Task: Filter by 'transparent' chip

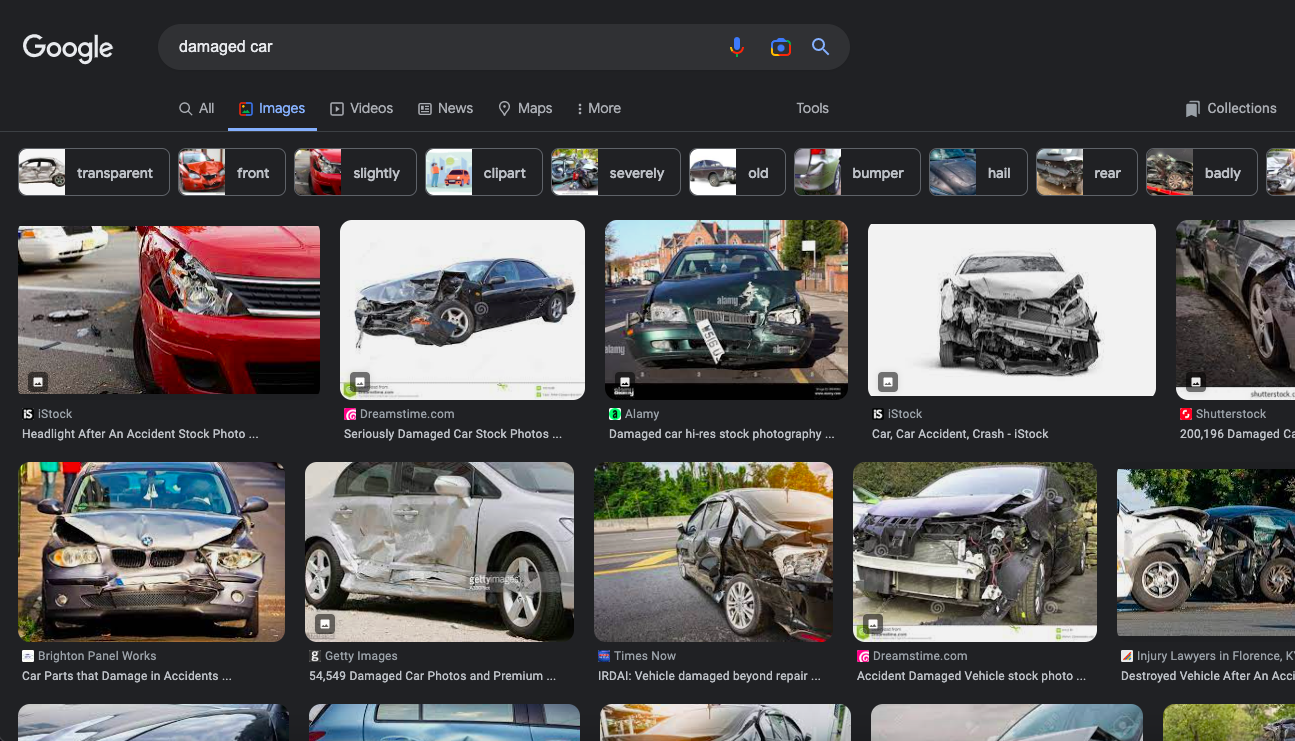Action: (x=93, y=172)
